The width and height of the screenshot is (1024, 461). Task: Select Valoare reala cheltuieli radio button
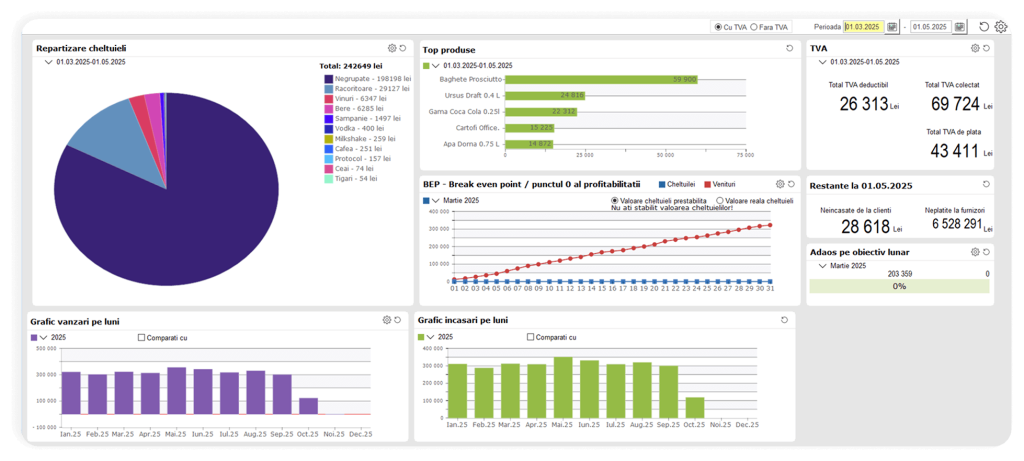tap(719, 201)
